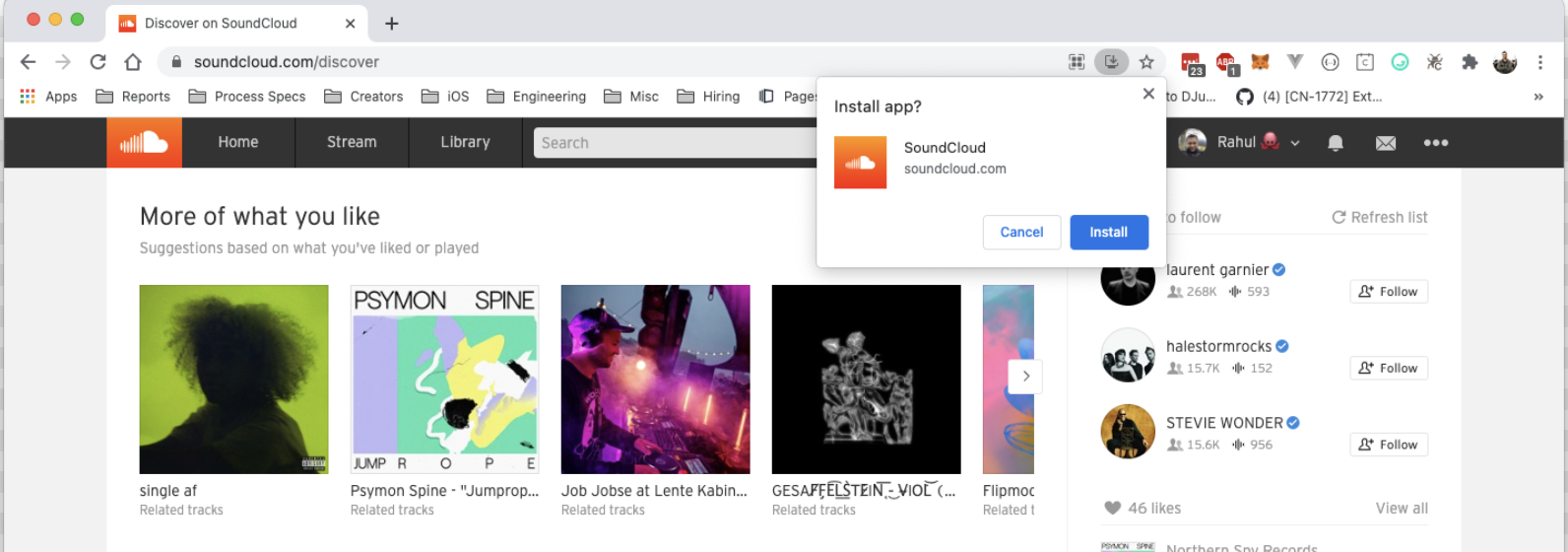Click Install in the dialog
This screenshot has width=1568, height=552.
click(1109, 233)
